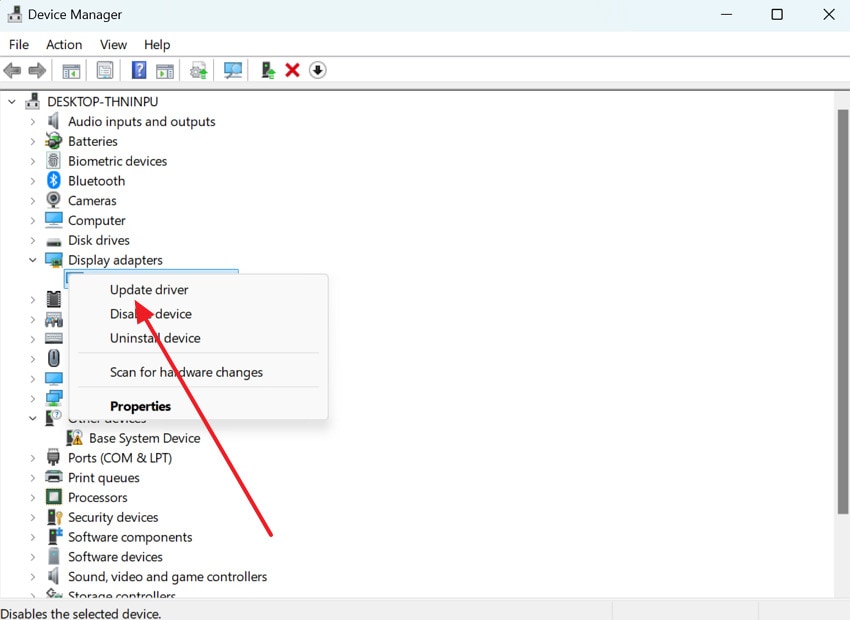Expand the Bluetooth category chevron
Viewport: 850px width, 620px height.
tap(33, 181)
